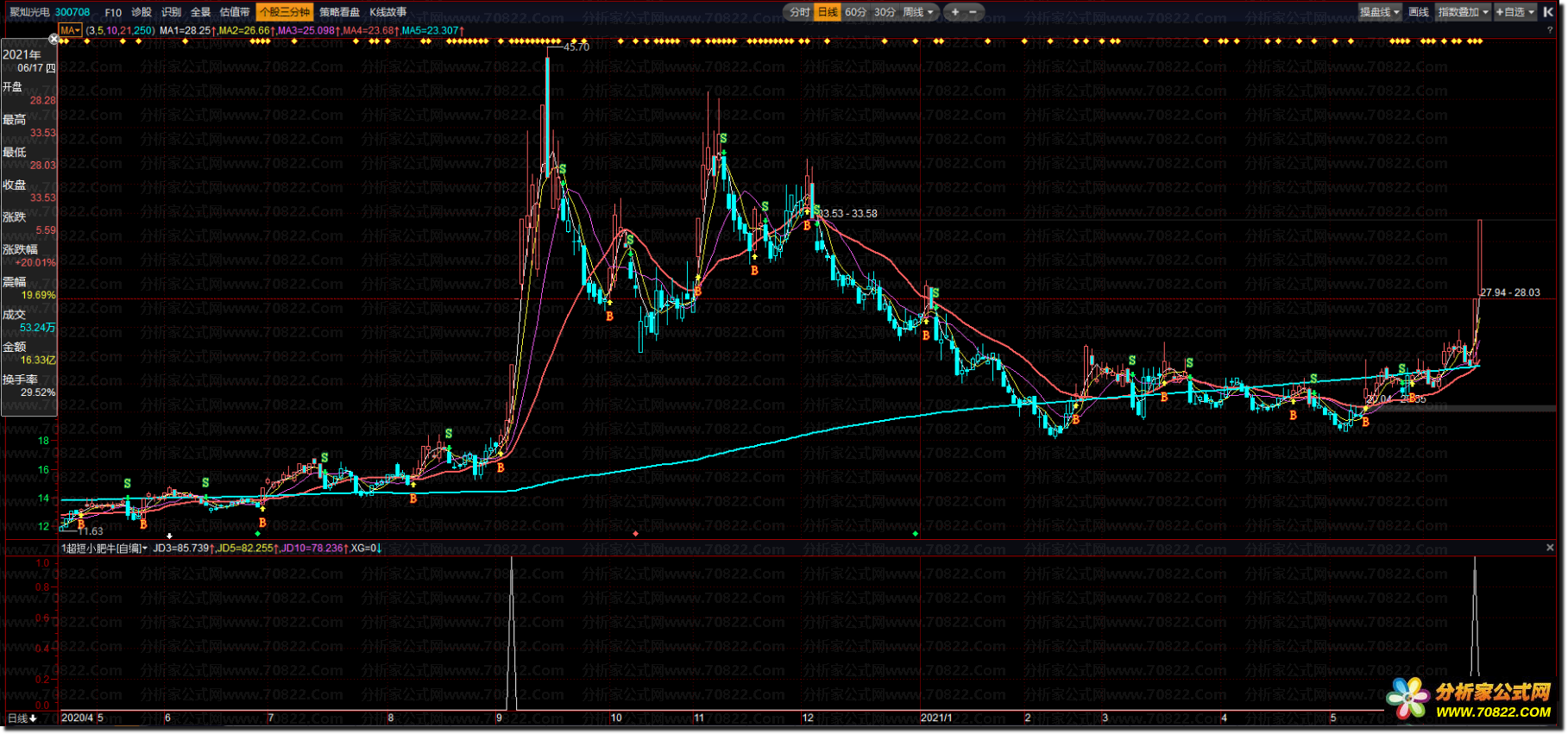Select the 日线 daily period button
This screenshot has height=734, width=1568.
pos(828,12)
